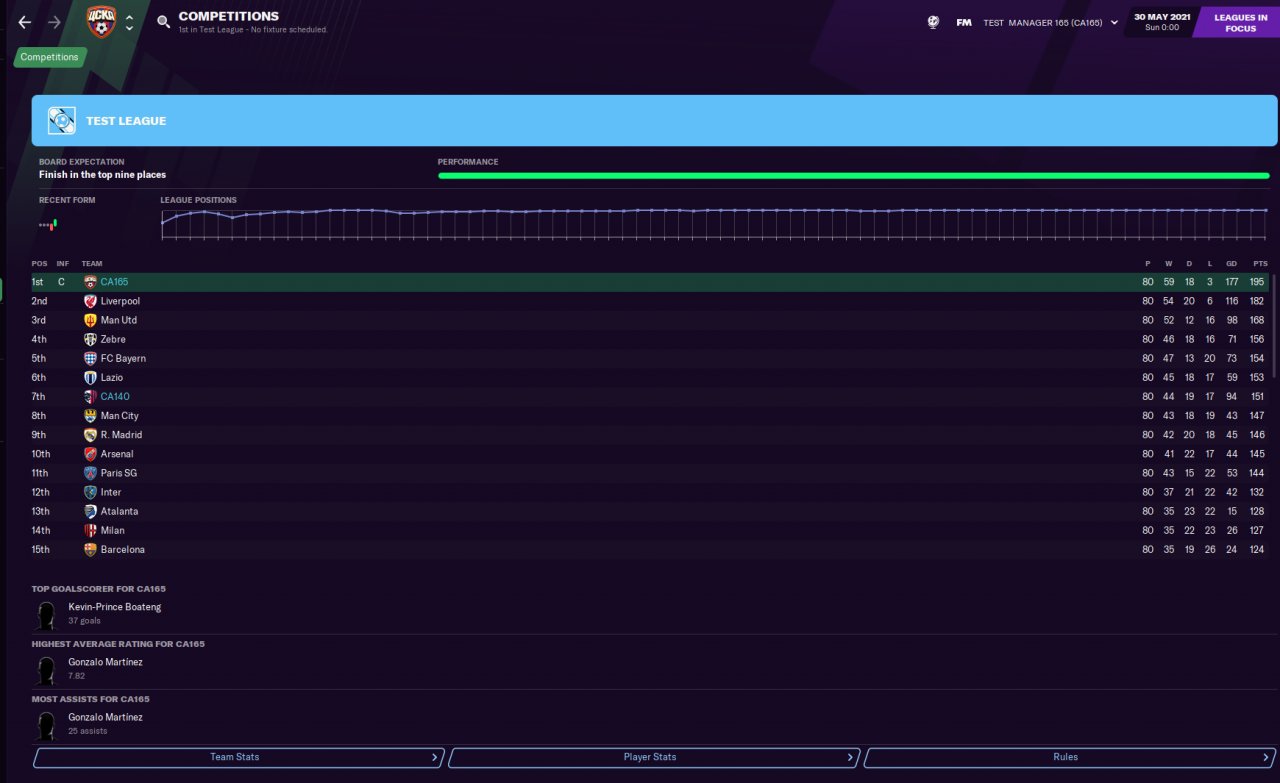
Task: Open the search magnifier icon
Action: tap(163, 22)
